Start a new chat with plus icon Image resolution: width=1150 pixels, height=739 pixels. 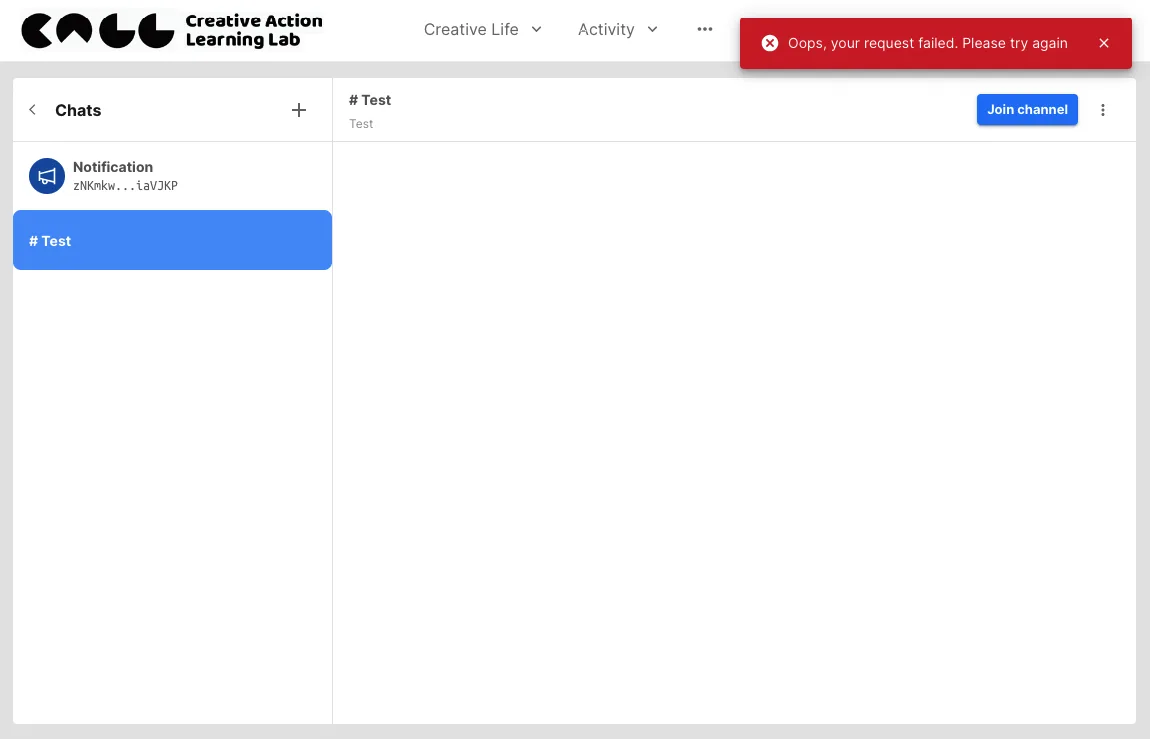299,110
